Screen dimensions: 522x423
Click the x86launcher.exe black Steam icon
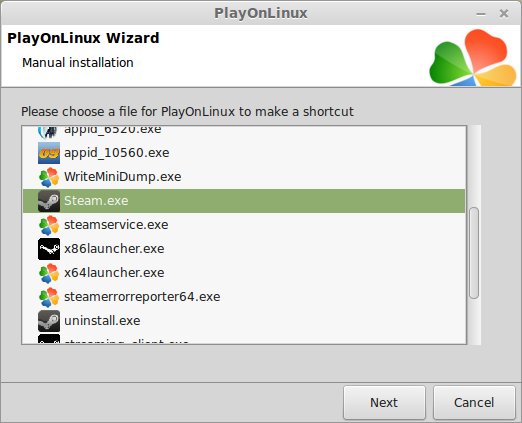tap(49, 249)
